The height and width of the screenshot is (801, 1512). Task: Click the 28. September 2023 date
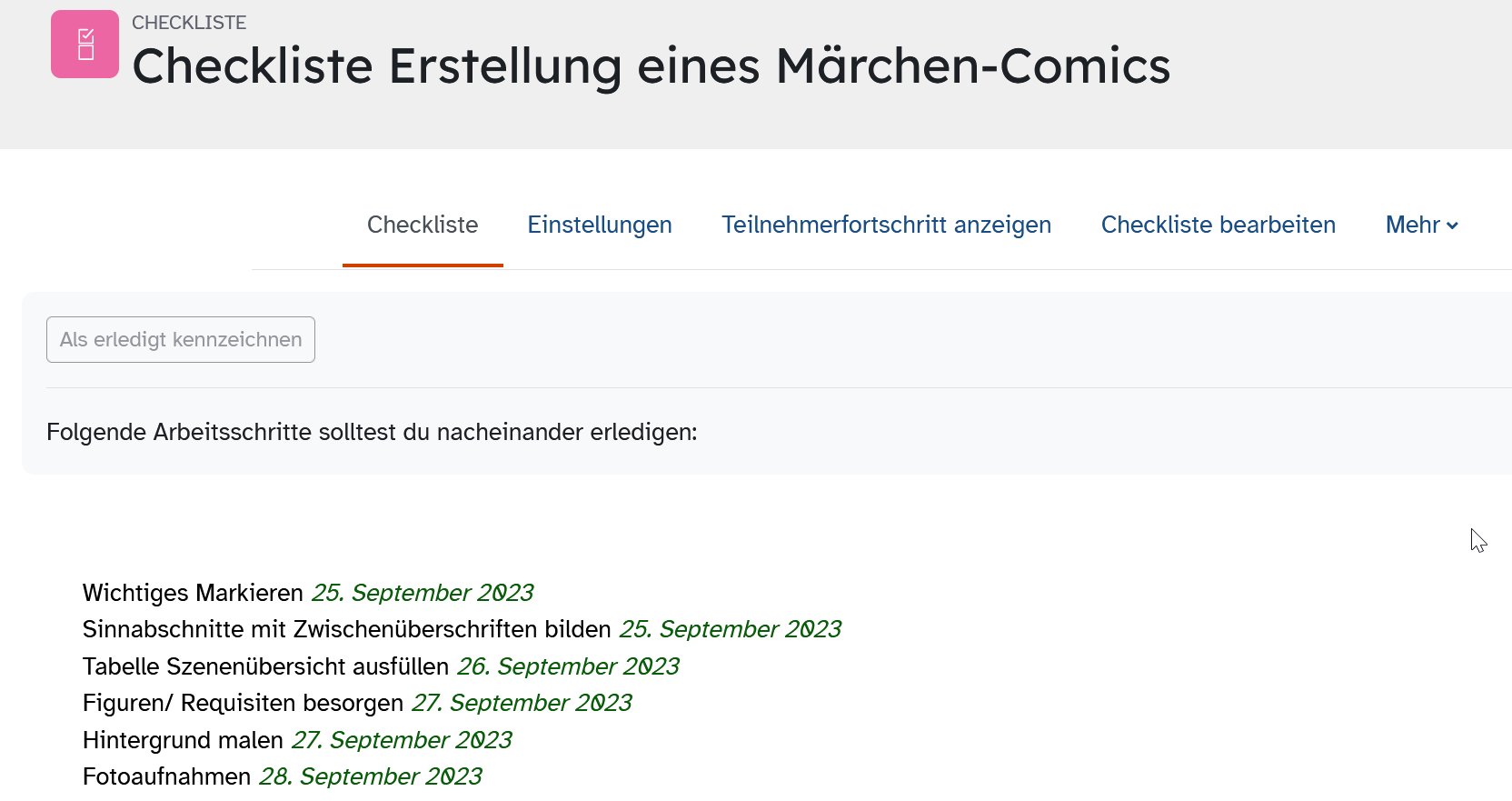click(x=371, y=776)
